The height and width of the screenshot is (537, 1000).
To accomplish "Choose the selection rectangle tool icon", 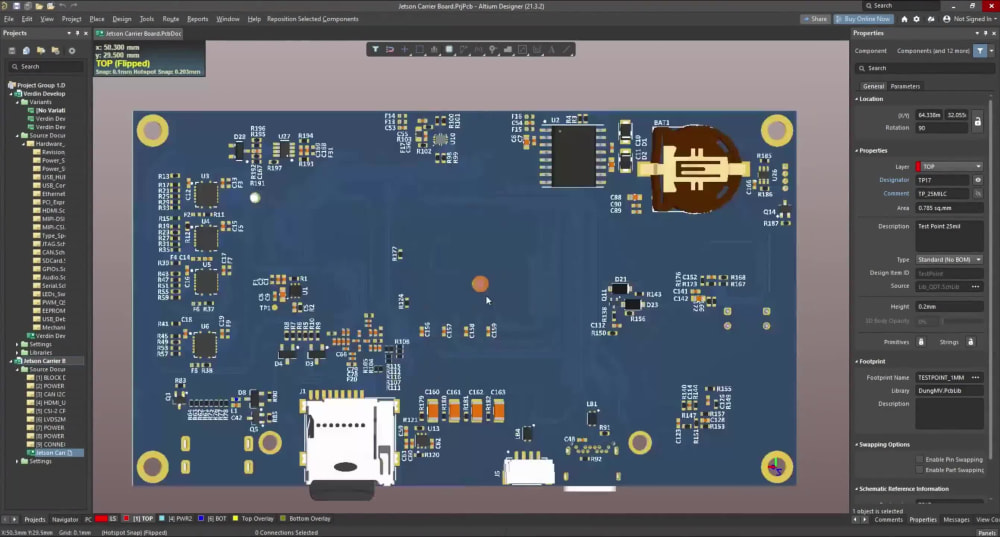I will tap(420, 49).
